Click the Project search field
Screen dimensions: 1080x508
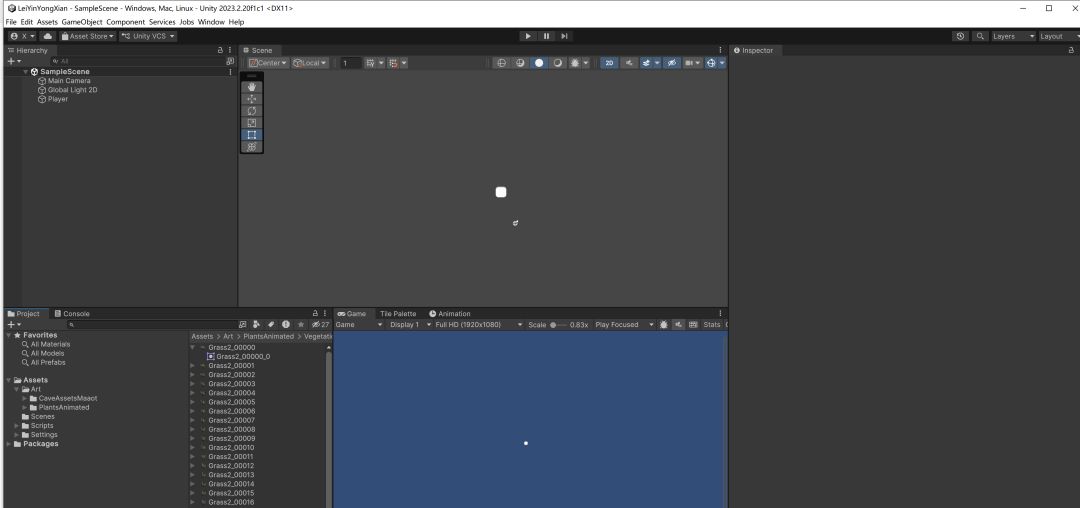point(152,324)
